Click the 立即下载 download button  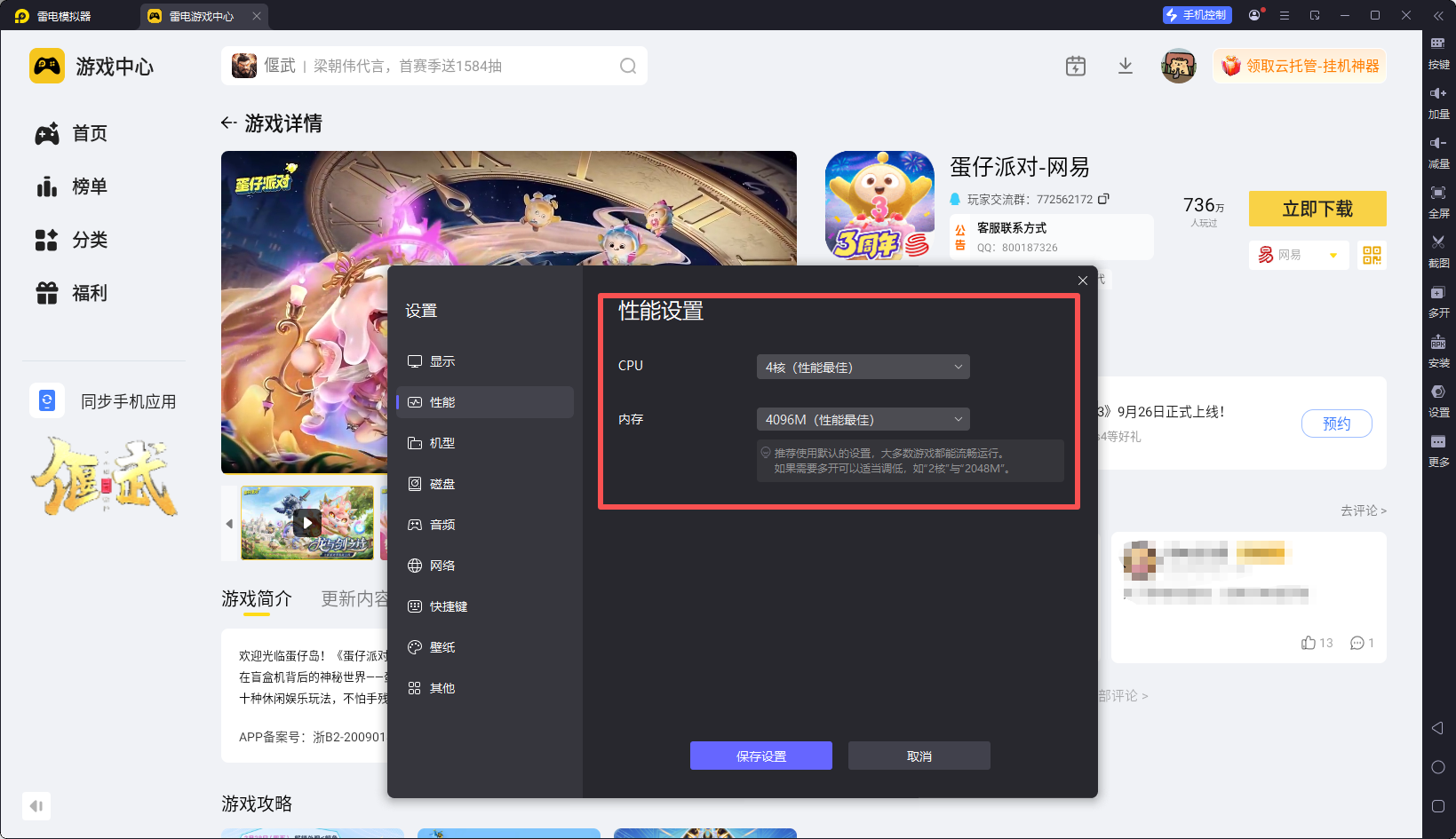coord(1317,209)
